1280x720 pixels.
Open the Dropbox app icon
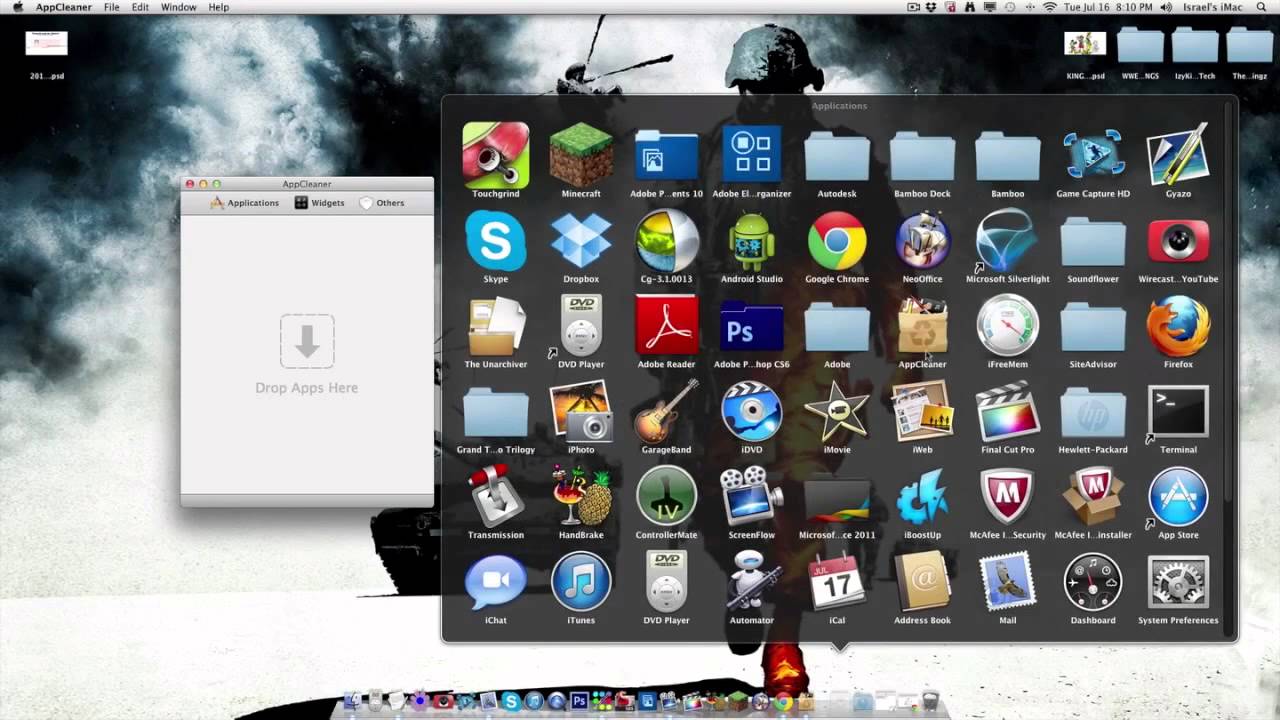point(581,241)
